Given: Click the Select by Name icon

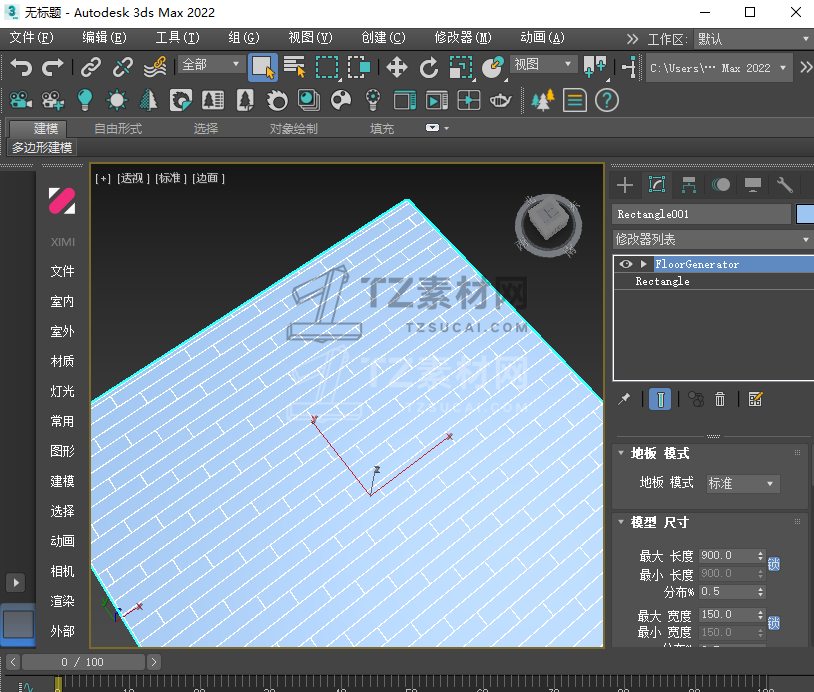Looking at the screenshot, I should tap(294, 67).
